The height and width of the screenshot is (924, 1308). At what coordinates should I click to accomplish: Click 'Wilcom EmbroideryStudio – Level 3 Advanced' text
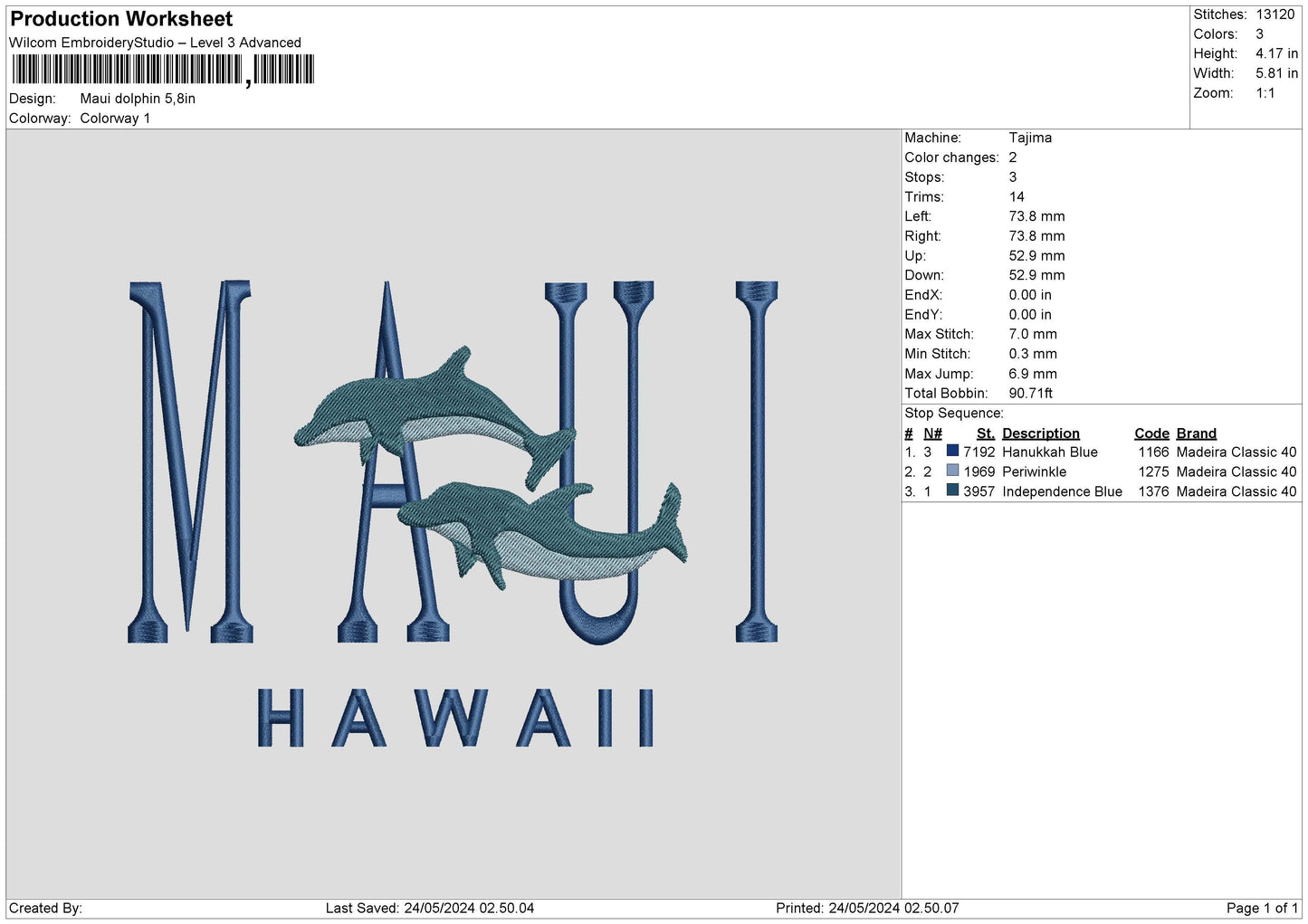155,43
